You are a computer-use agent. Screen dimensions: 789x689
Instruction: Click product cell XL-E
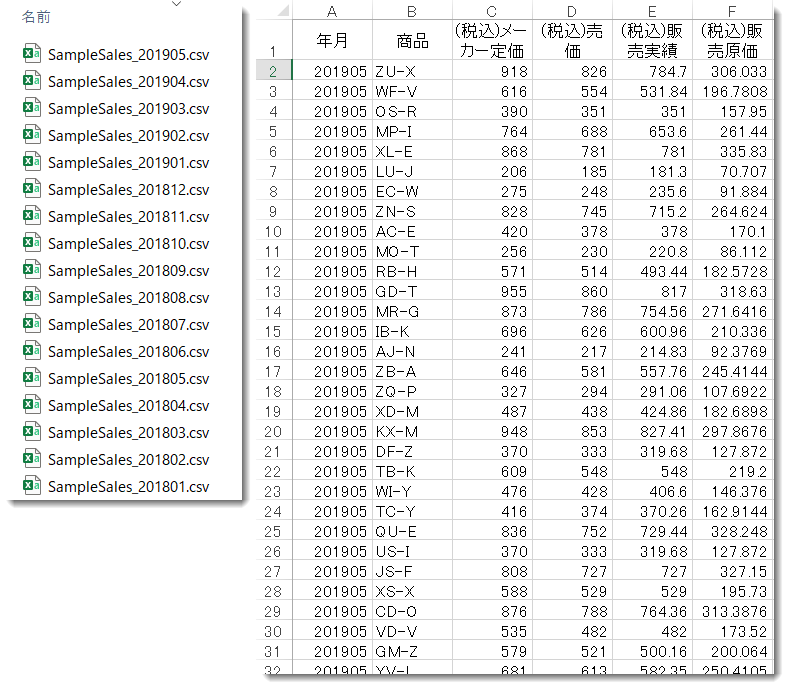pos(412,151)
